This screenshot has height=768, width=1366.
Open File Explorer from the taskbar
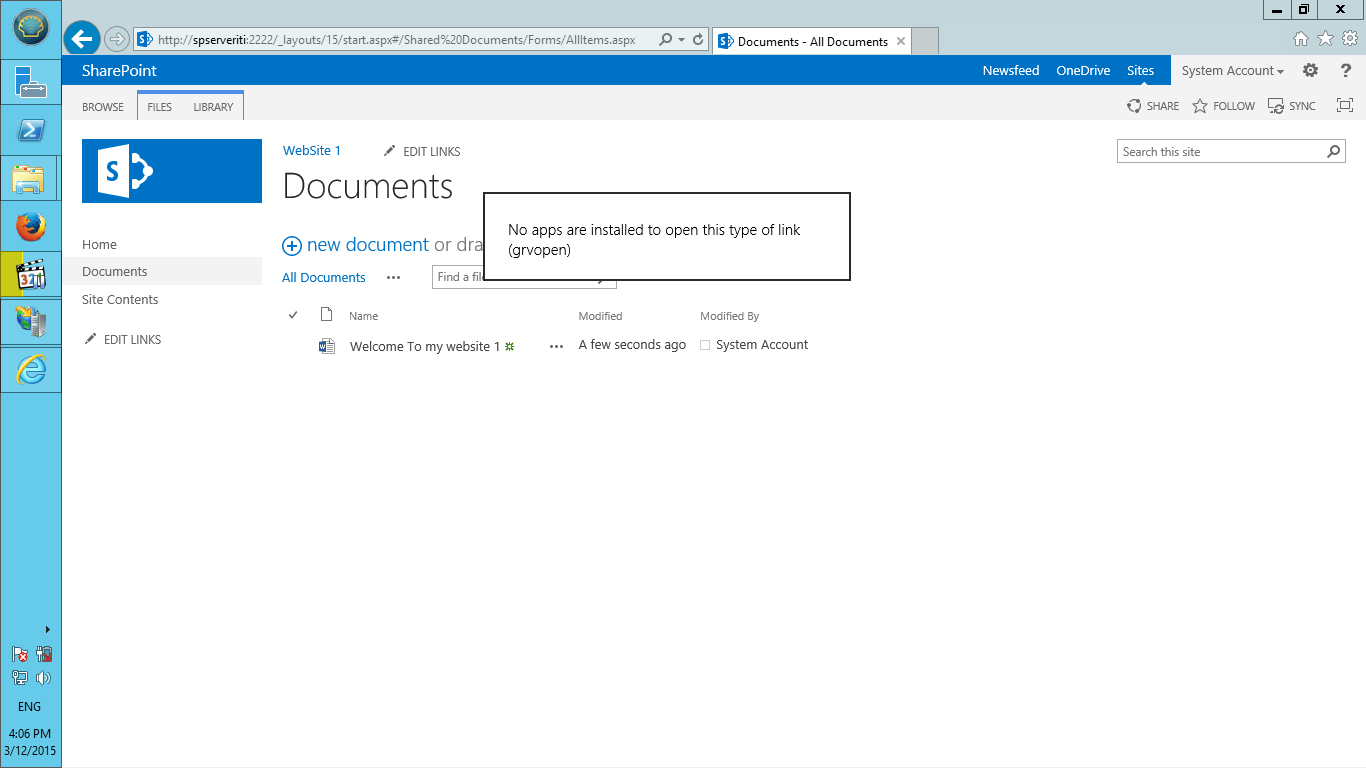29,179
